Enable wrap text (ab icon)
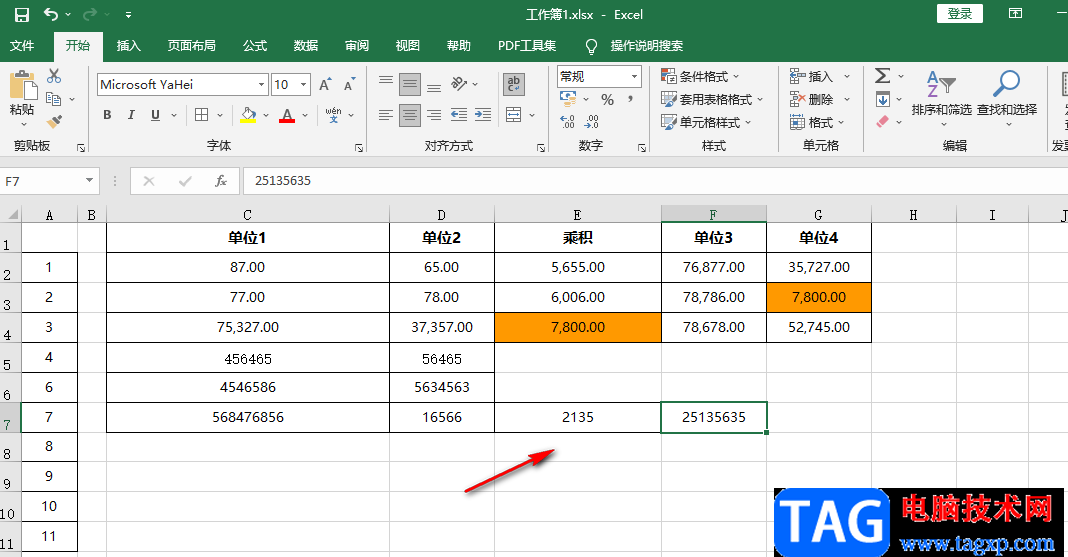 (x=514, y=84)
